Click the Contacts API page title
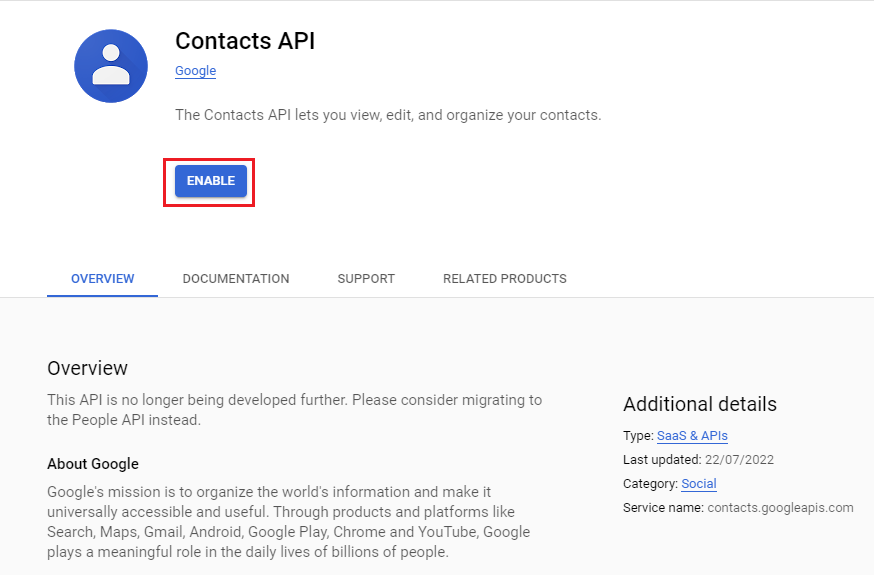This screenshot has height=575, width=874. (x=245, y=41)
